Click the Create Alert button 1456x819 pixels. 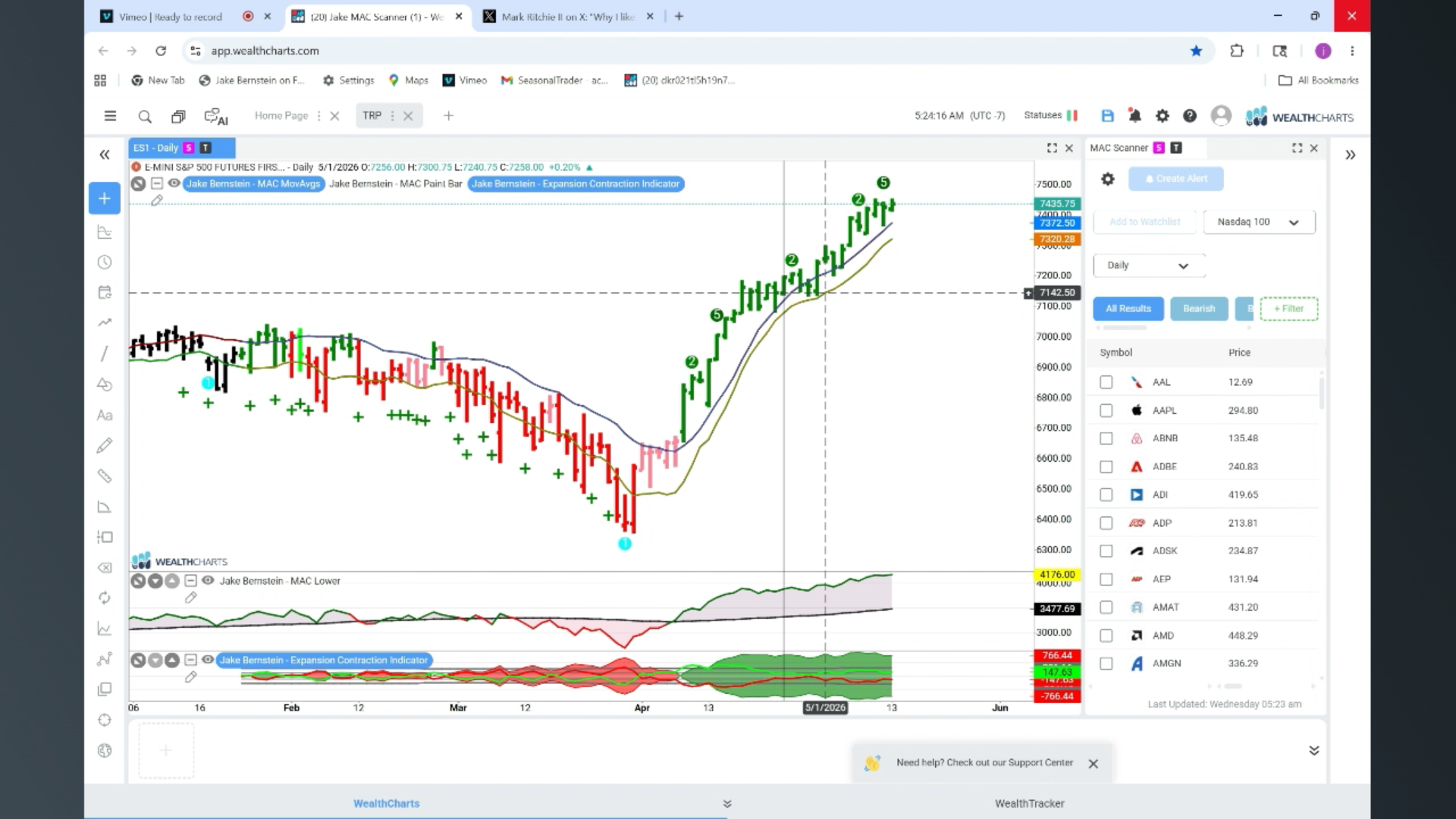coord(1176,179)
